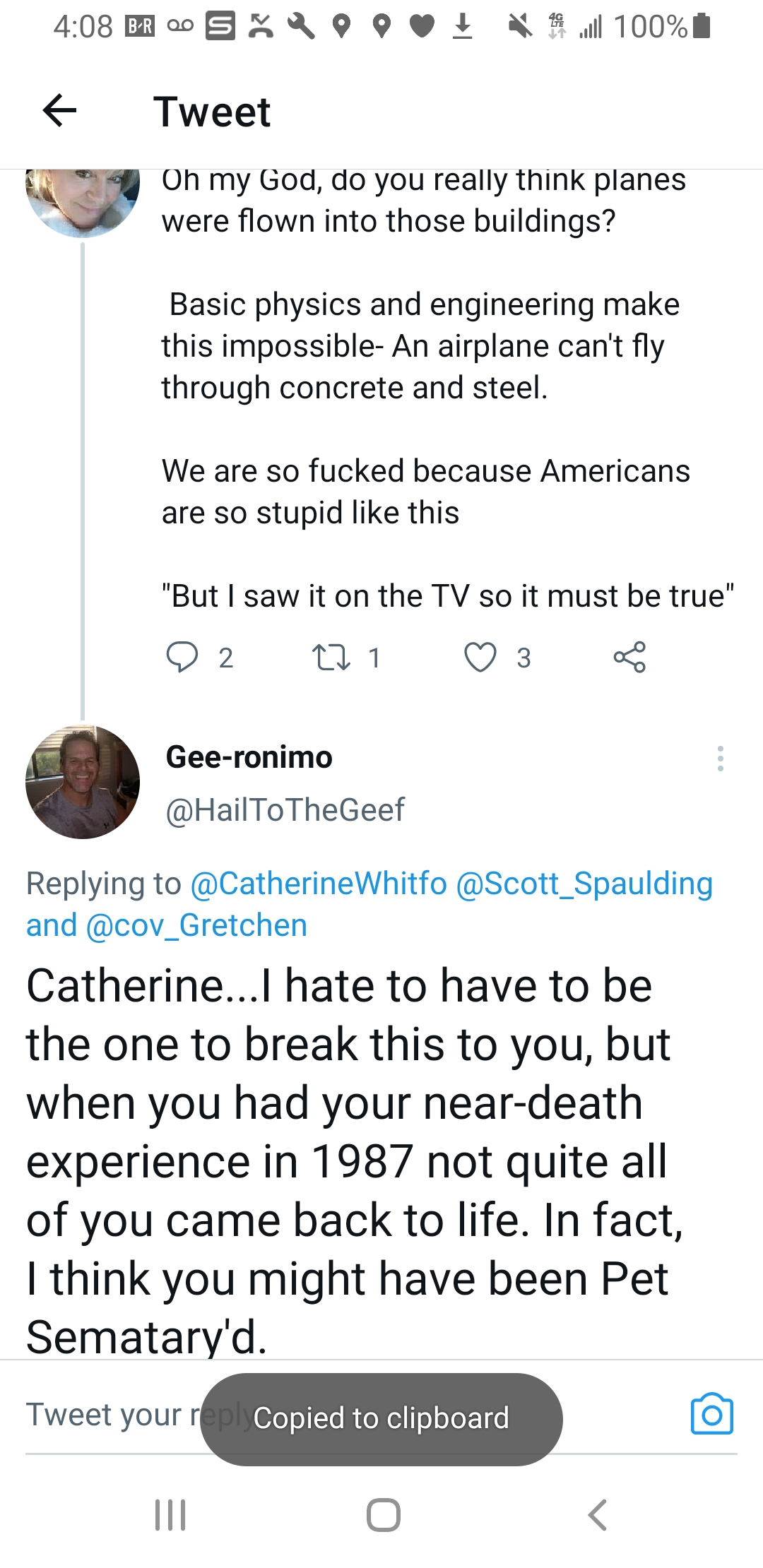Tap the back arrow in Tweet header

tap(60, 111)
